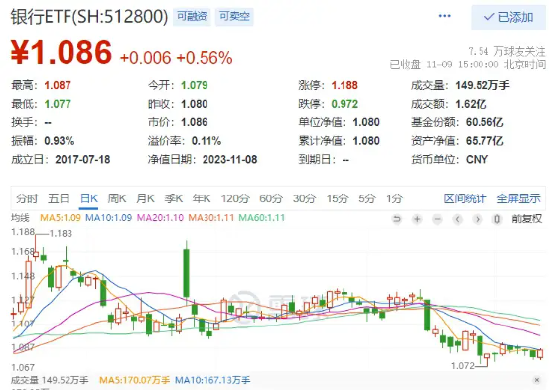Screen dimensions: 550x391
Task: Click the 成立日 date 2017-07-18
Action: click(83, 159)
